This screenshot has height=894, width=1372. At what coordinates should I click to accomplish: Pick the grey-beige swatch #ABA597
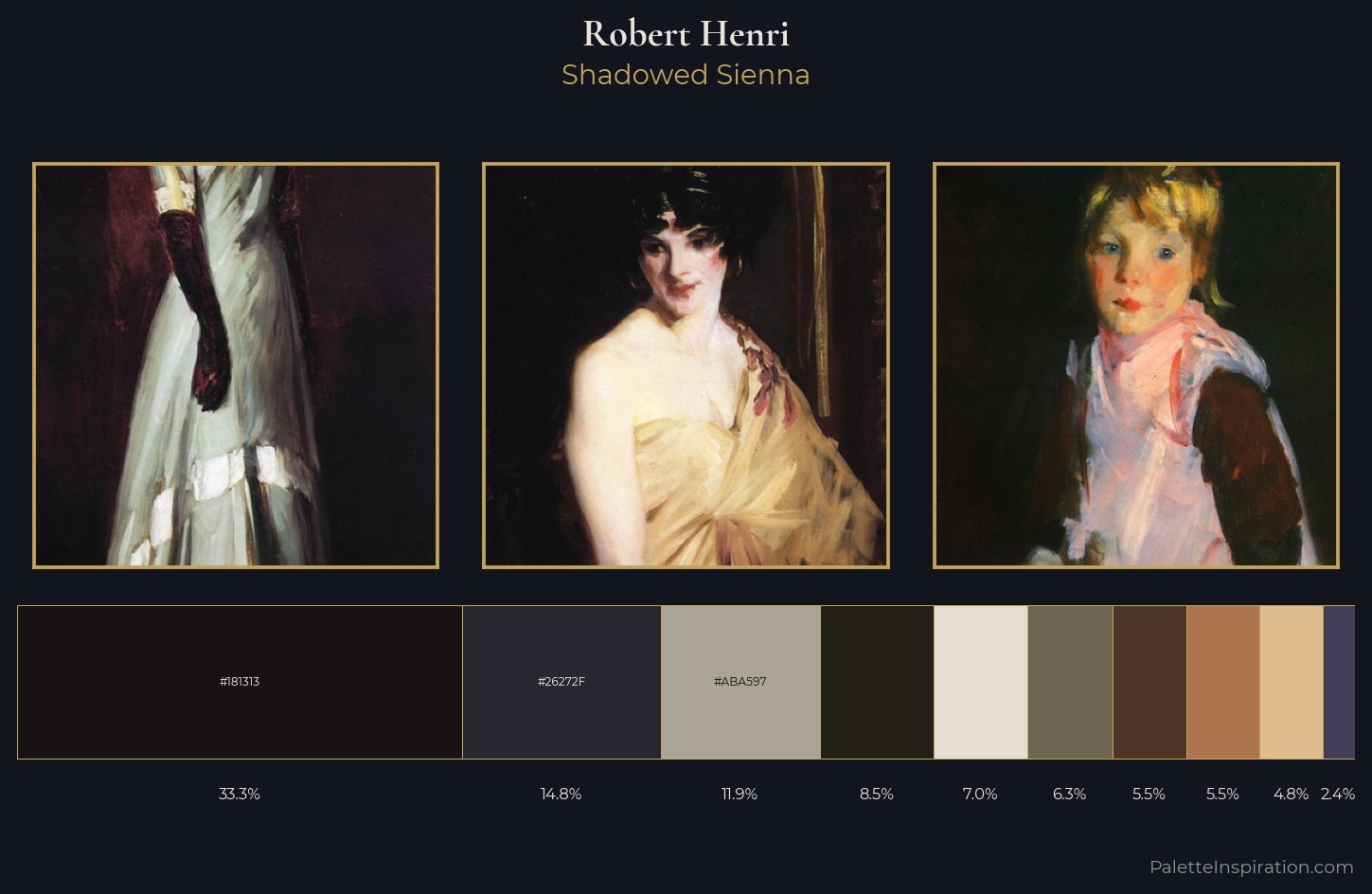coord(740,682)
